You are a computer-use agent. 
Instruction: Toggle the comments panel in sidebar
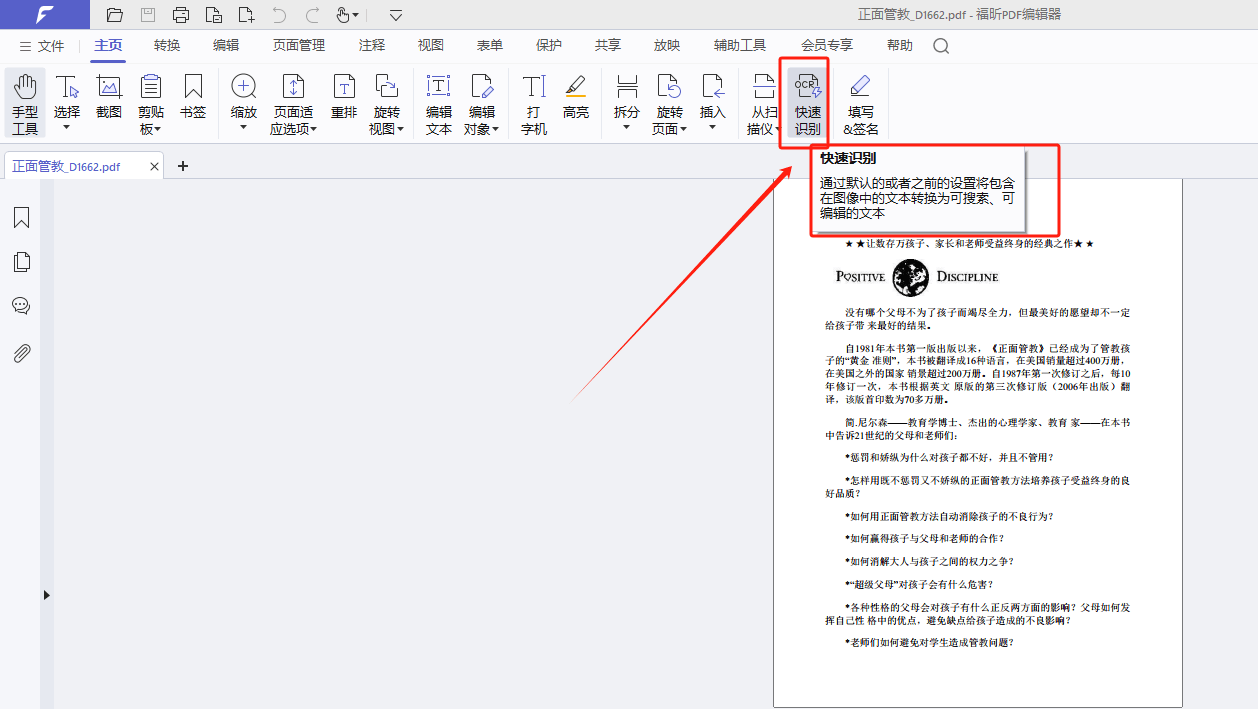(21, 306)
